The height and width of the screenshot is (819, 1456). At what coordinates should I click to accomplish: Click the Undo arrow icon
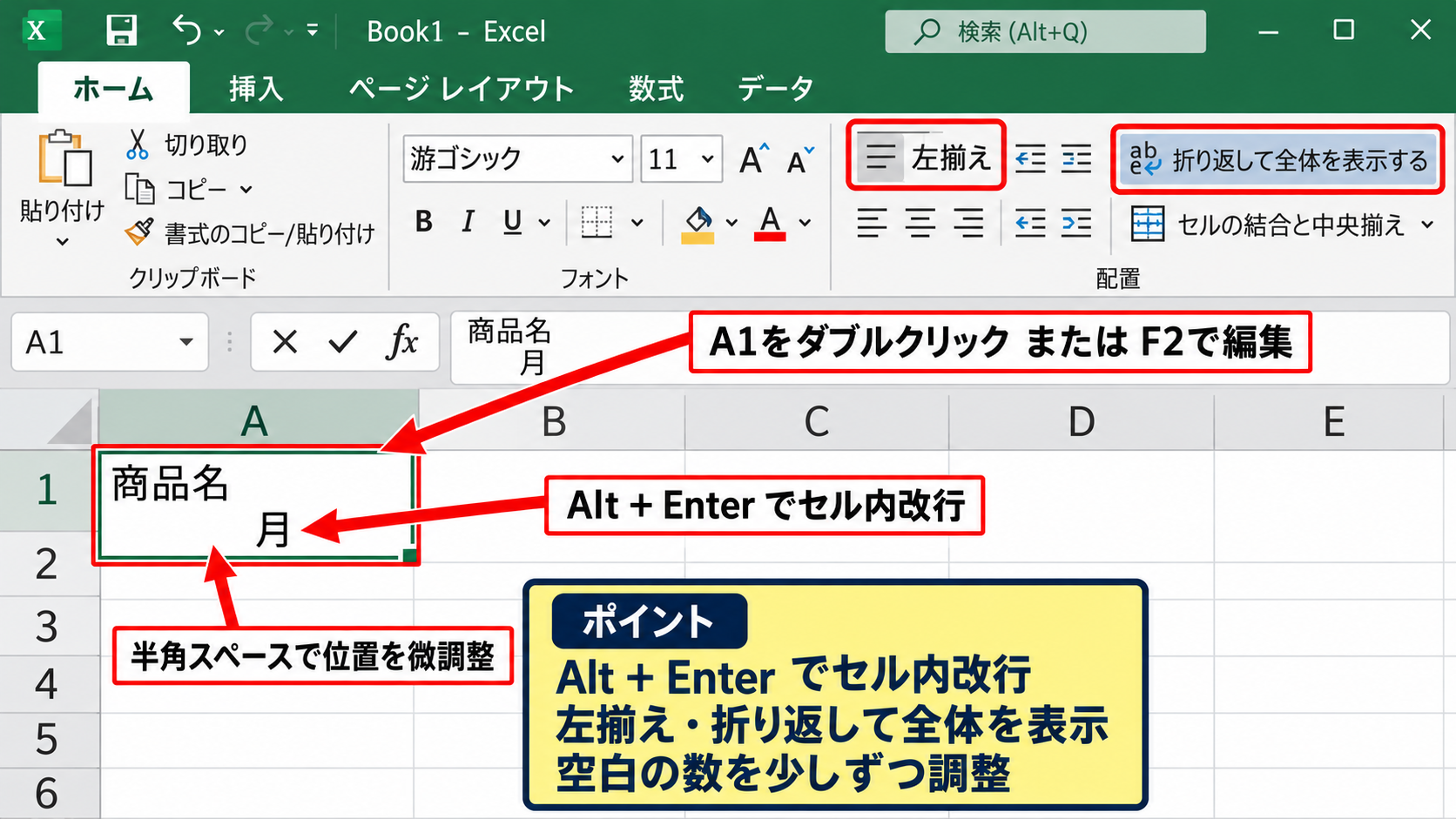click(186, 30)
